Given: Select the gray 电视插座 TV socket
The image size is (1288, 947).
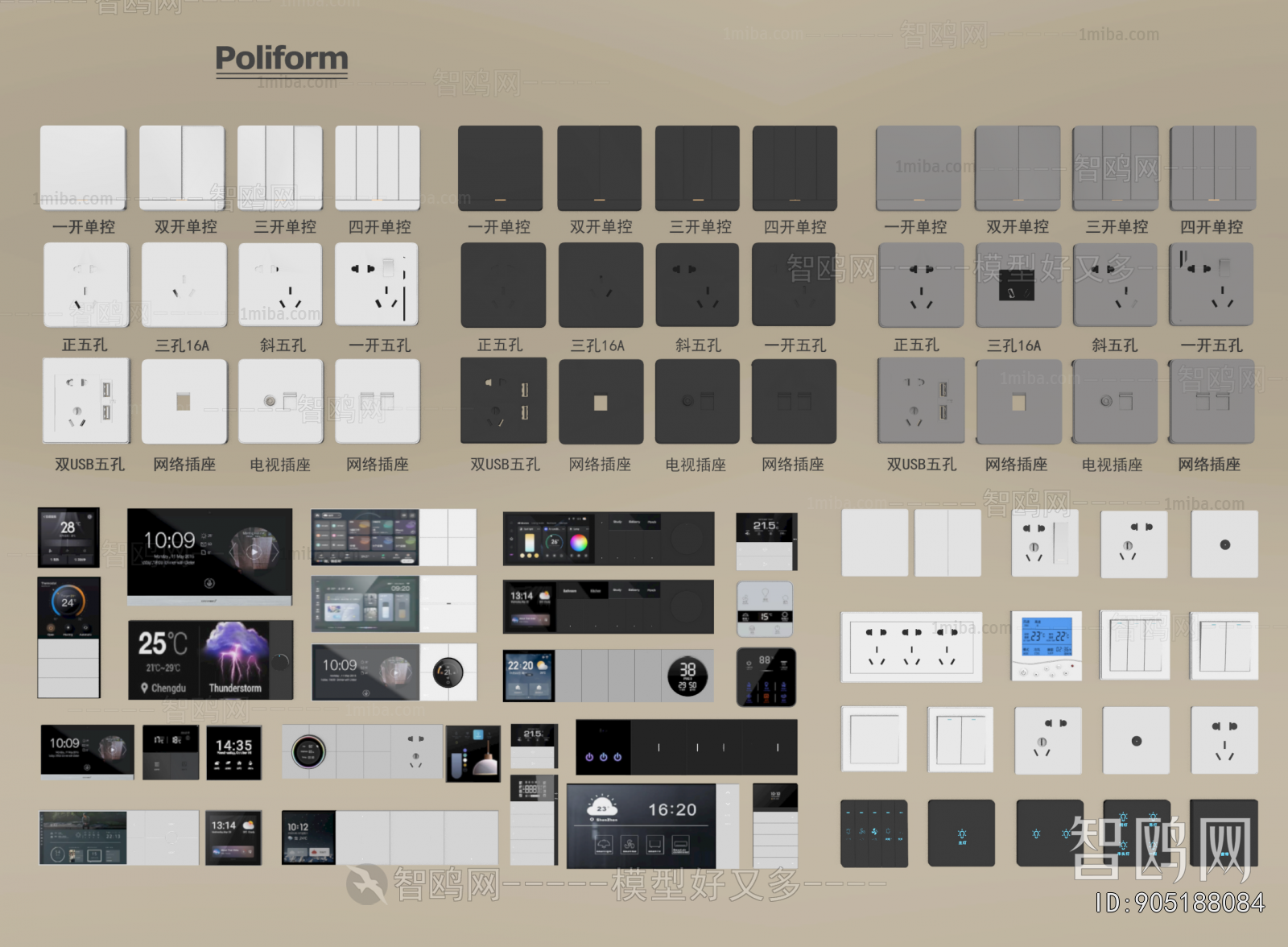Looking at the screenshot, I should tap(1115, 401).
